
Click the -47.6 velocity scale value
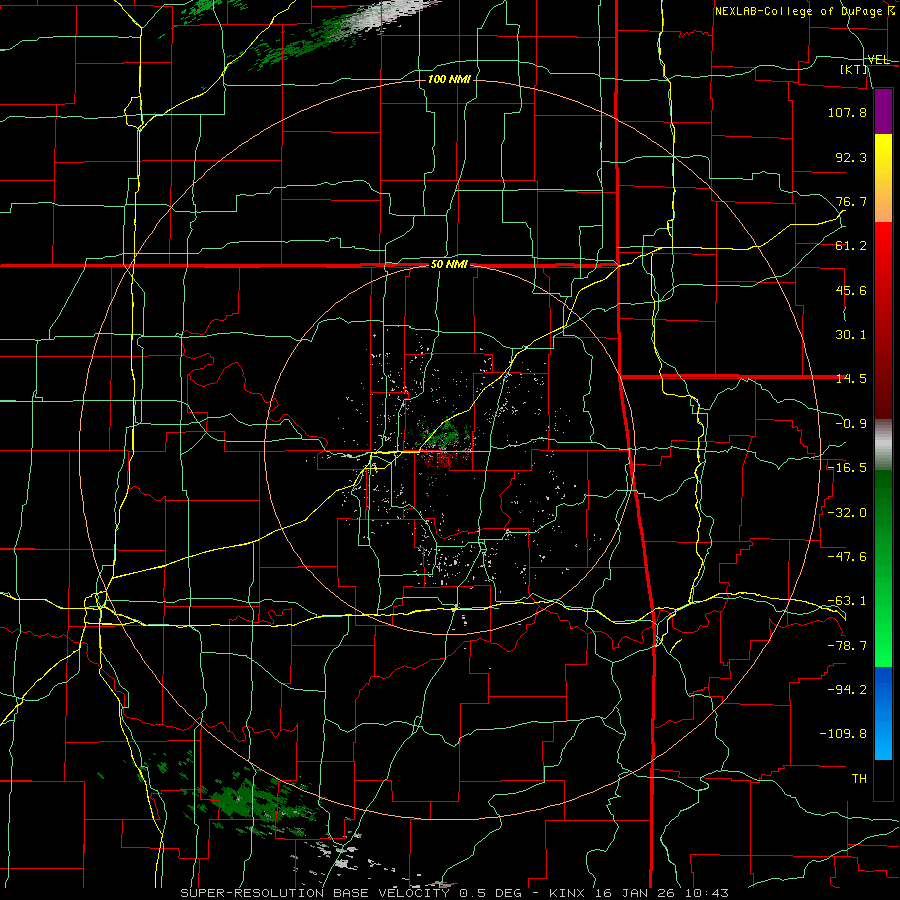point(847,557)
